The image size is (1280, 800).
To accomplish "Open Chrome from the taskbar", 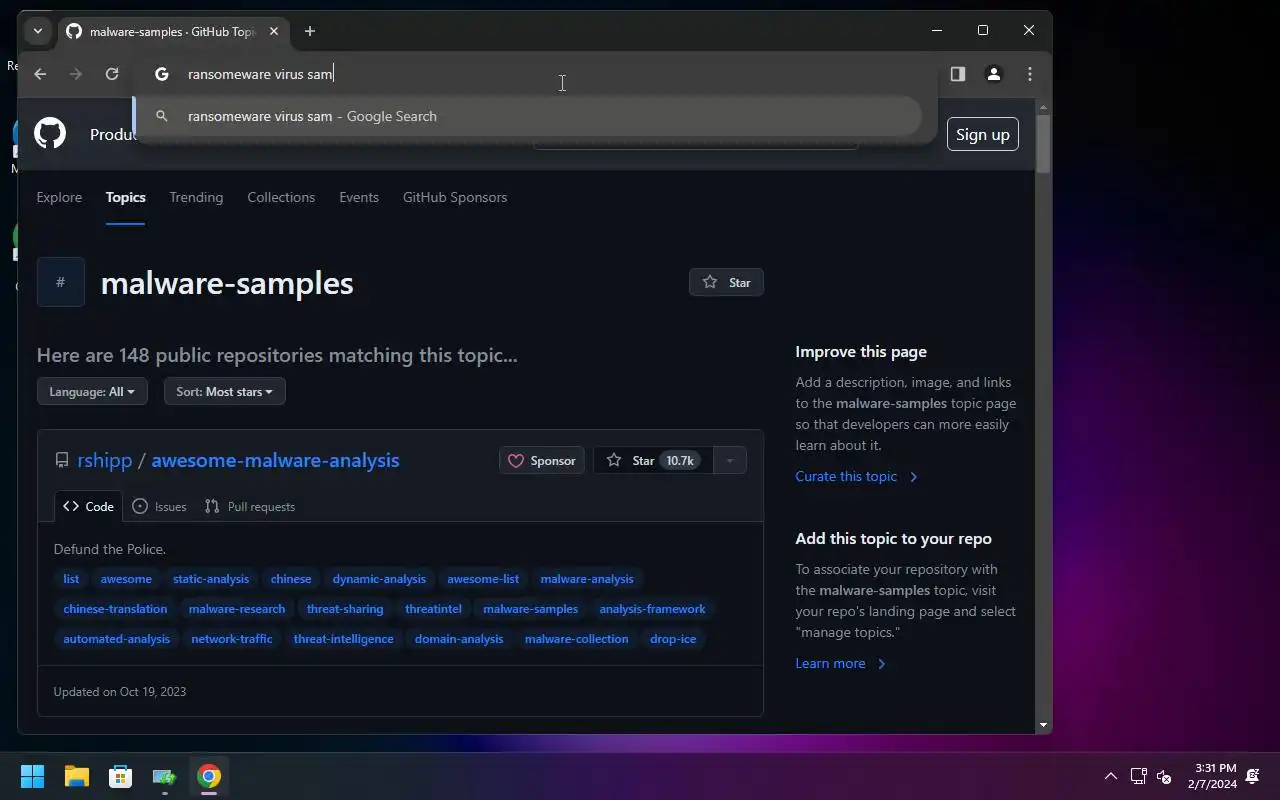I will click(x=208, y=776).
